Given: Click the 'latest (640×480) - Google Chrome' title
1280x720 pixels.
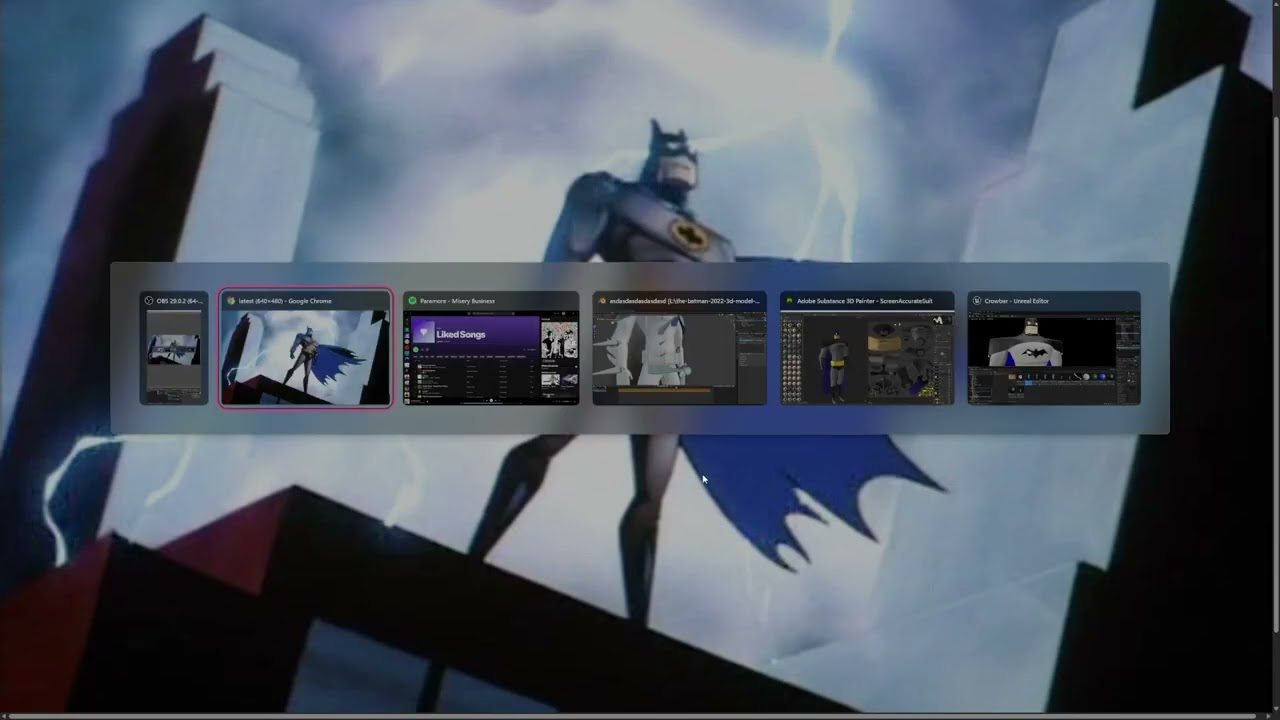Looking at the screenshot, I should click(x=285, y=301).
